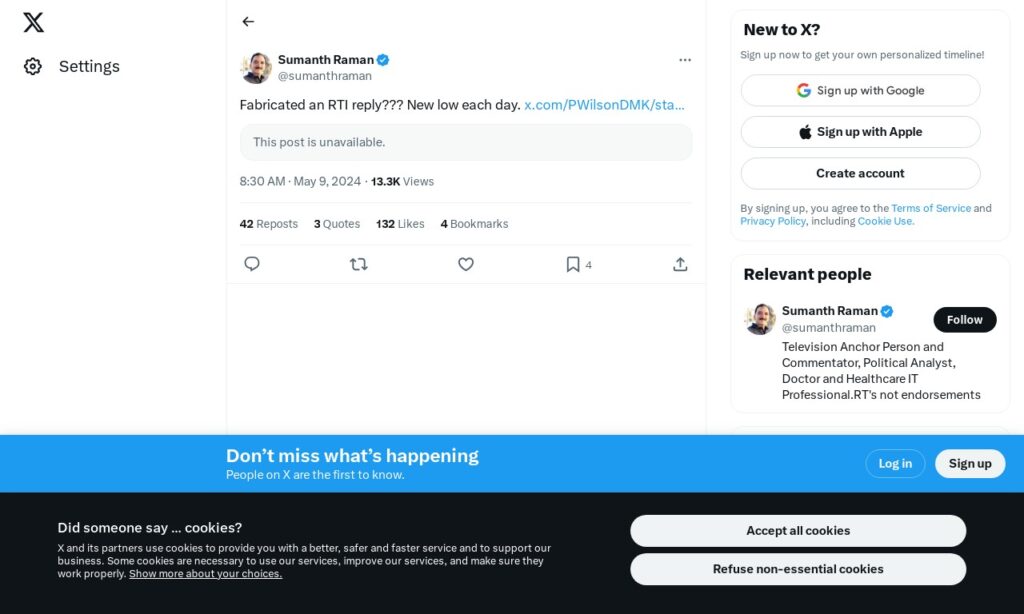This screenshot has width=1024, height=614.
Task: Open the Terms of Service link
Action: point(930,208)
